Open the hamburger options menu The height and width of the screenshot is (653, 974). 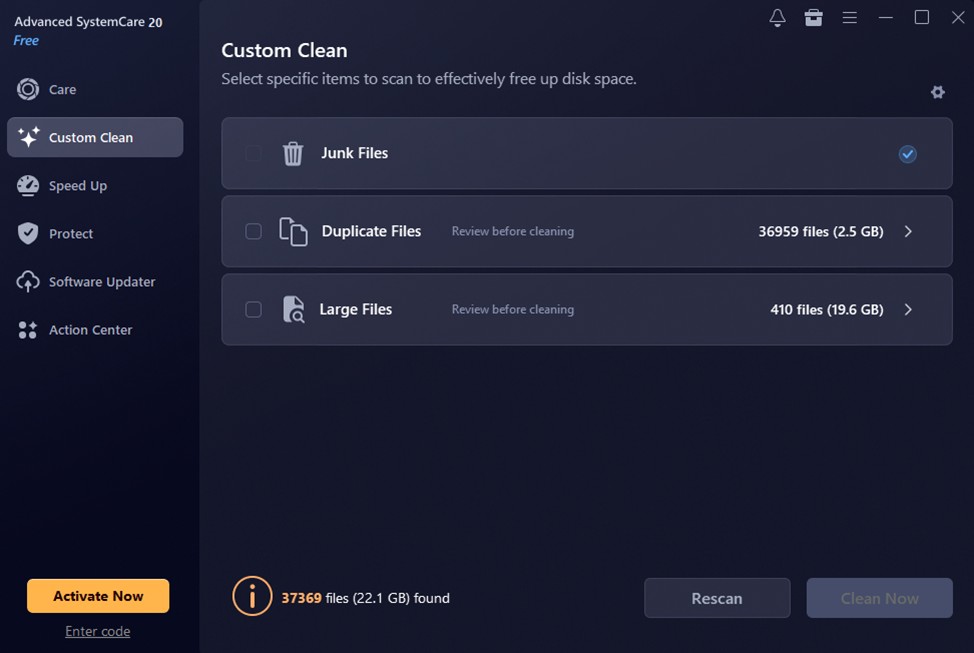point(849,17)
